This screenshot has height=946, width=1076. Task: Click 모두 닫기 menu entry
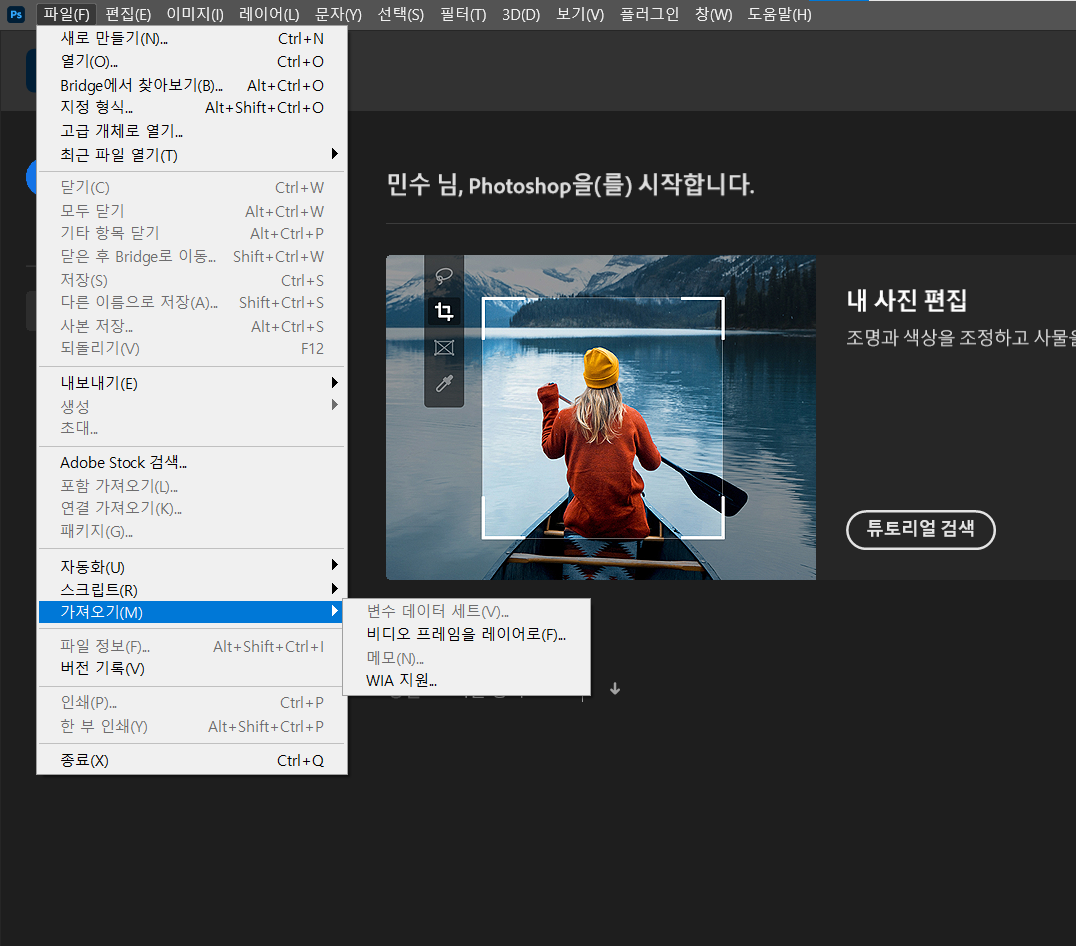point(192,211)
